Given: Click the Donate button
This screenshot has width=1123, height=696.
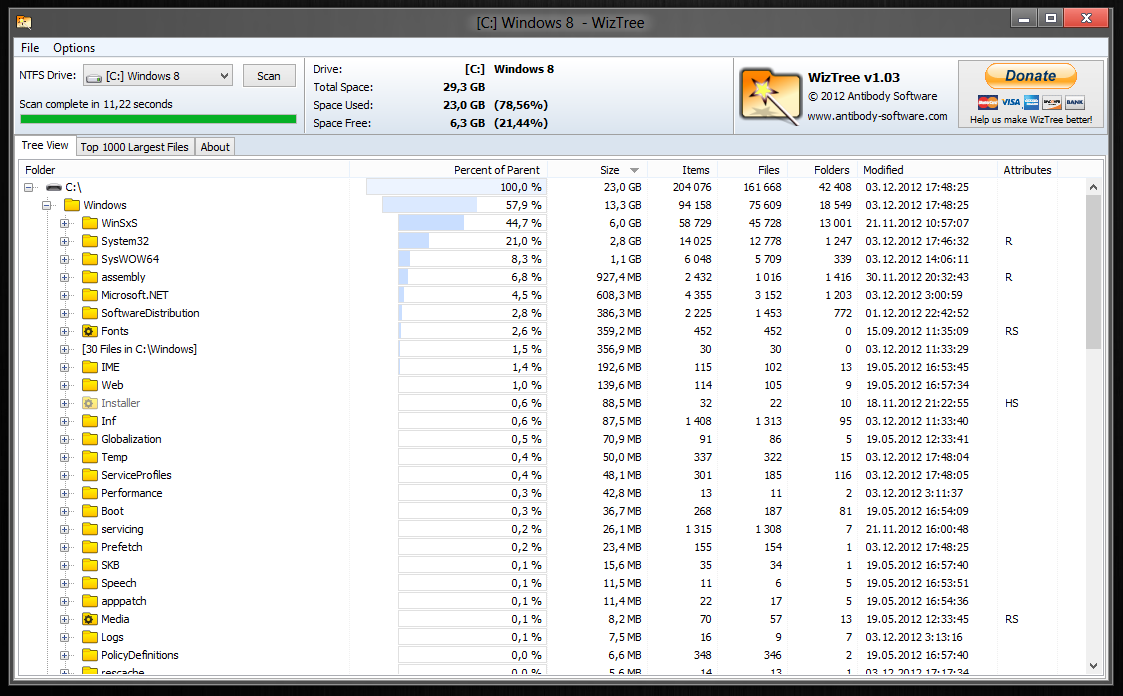Looking at the screenshot, I should click(1031, 76).
